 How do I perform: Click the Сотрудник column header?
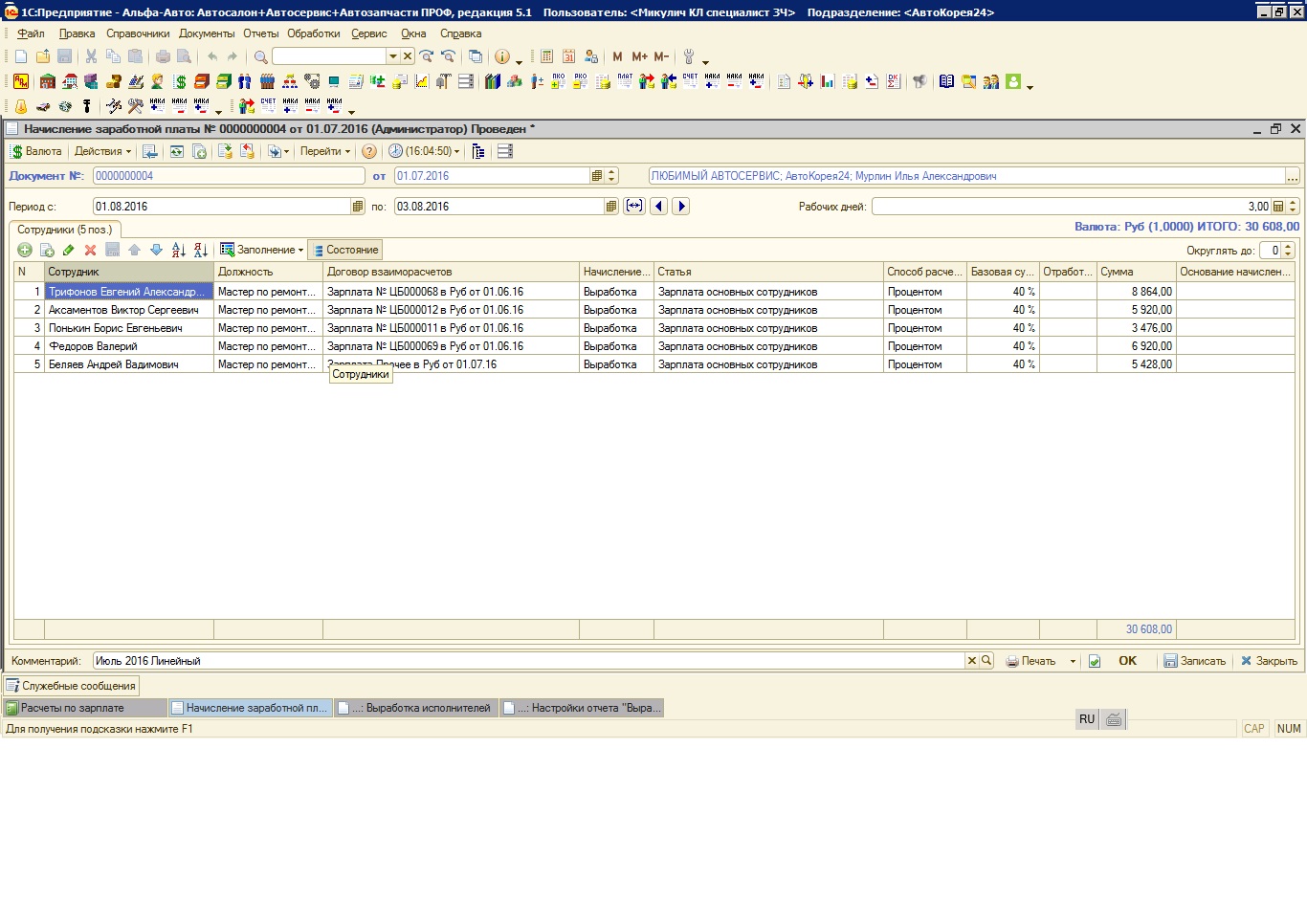(129, 272)
